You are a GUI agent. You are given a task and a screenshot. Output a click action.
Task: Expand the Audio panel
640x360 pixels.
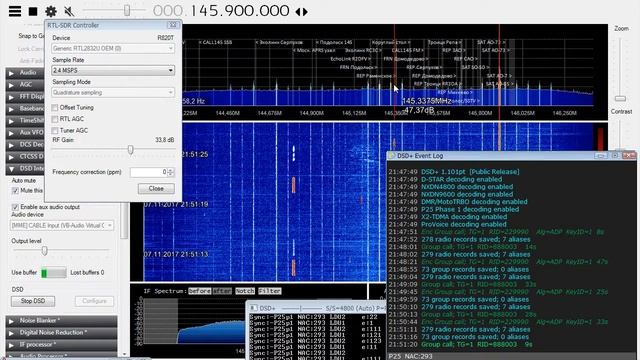point(25,73)
